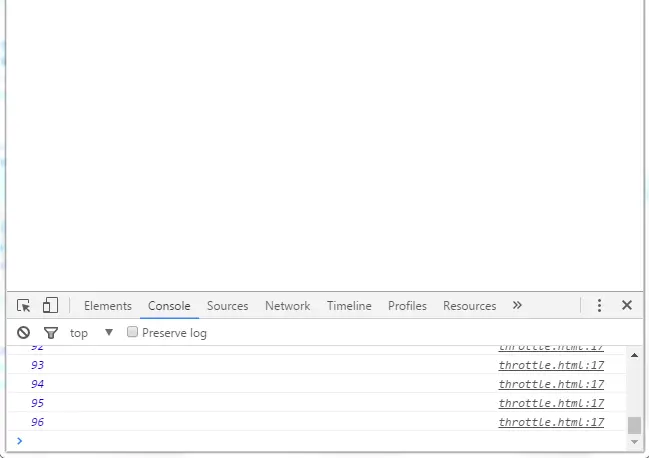Open throttle.html:17 link on row 93
This screenshot has height=458, width=649.
point(551,365)
